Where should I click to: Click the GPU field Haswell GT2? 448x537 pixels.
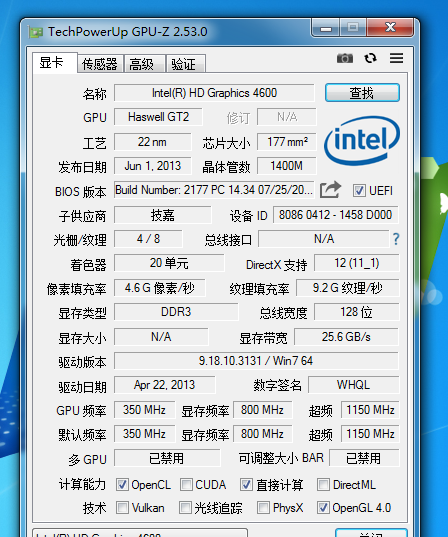[158, 117]
